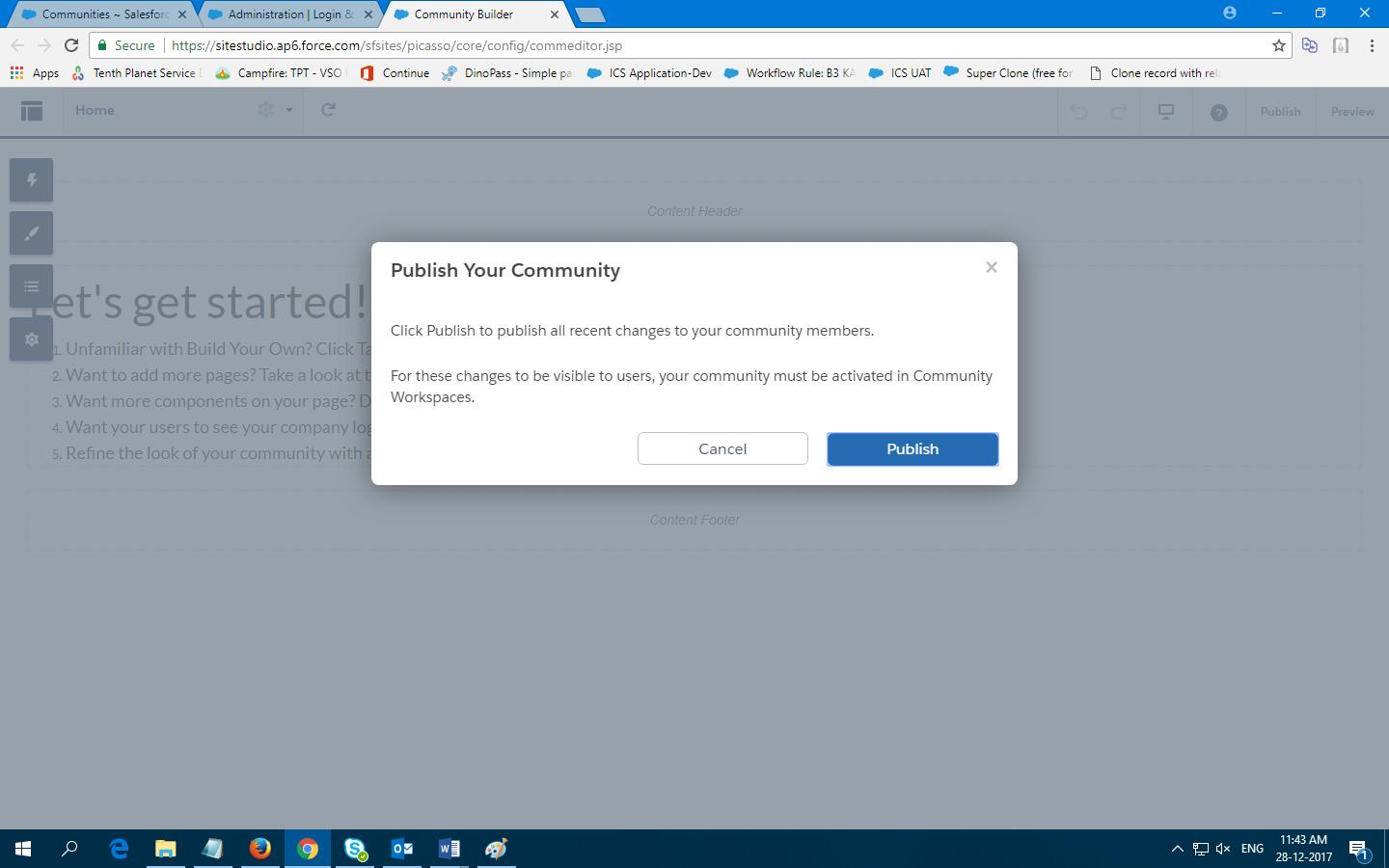1389x868 pixels.
Task: Click the Content Footer region
Action: coord(694,520)
